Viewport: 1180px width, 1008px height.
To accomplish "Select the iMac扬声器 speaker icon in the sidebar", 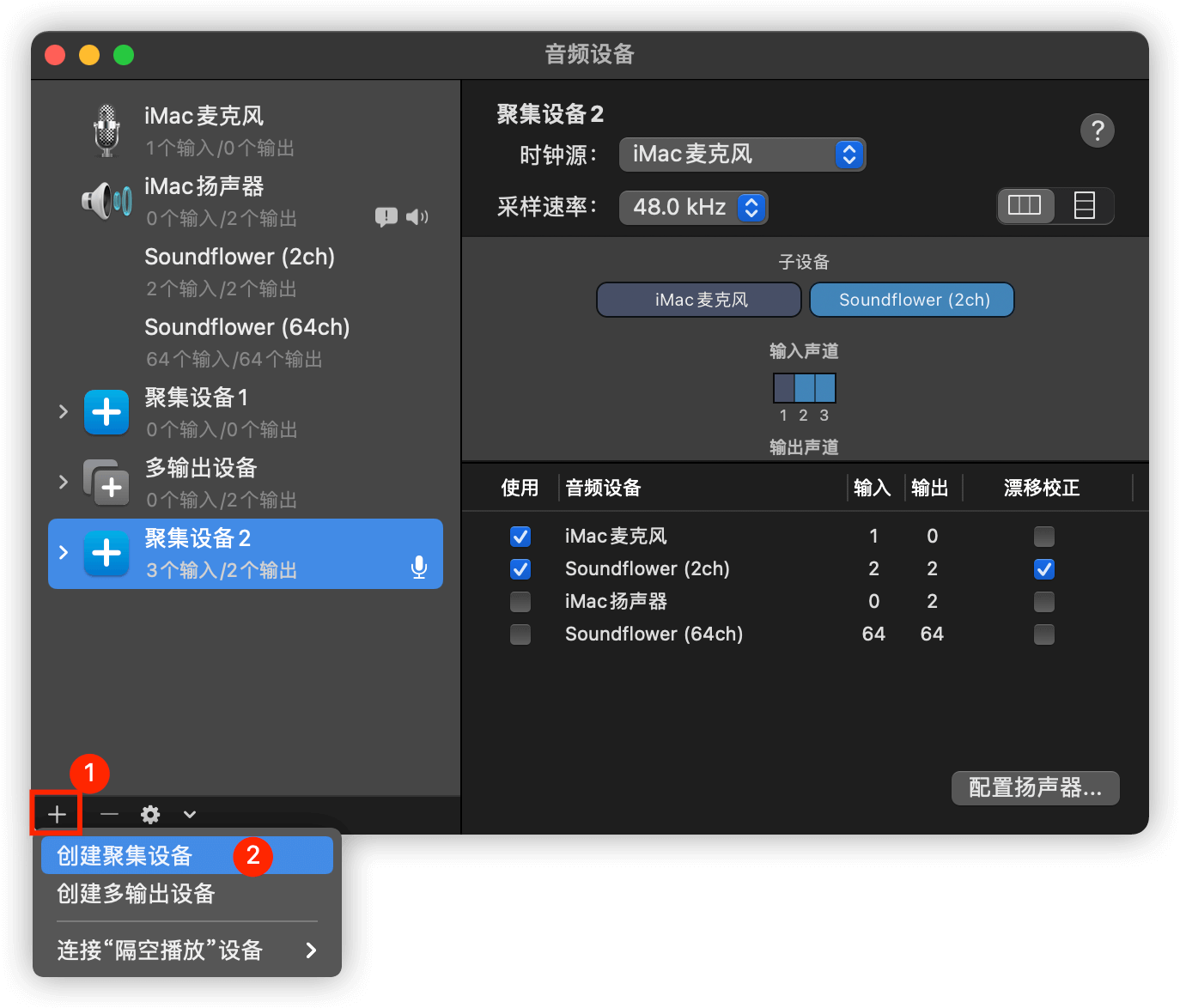I will pyautogui.click(x=106, y=201).
